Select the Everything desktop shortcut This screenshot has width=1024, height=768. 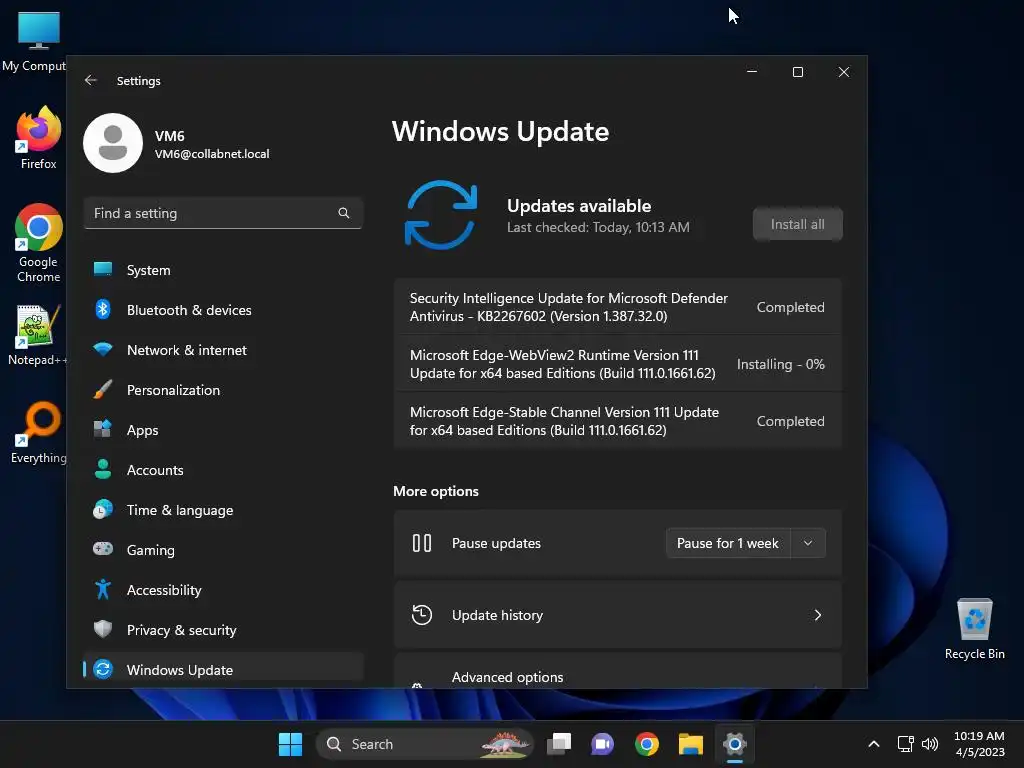[39, 433]
